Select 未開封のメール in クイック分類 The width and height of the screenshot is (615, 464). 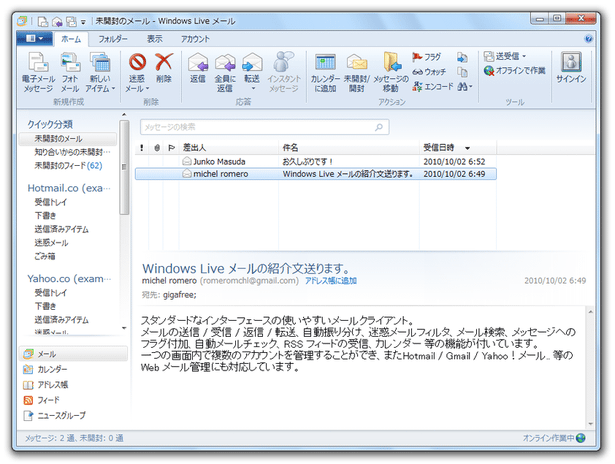[x=67, y=139]
